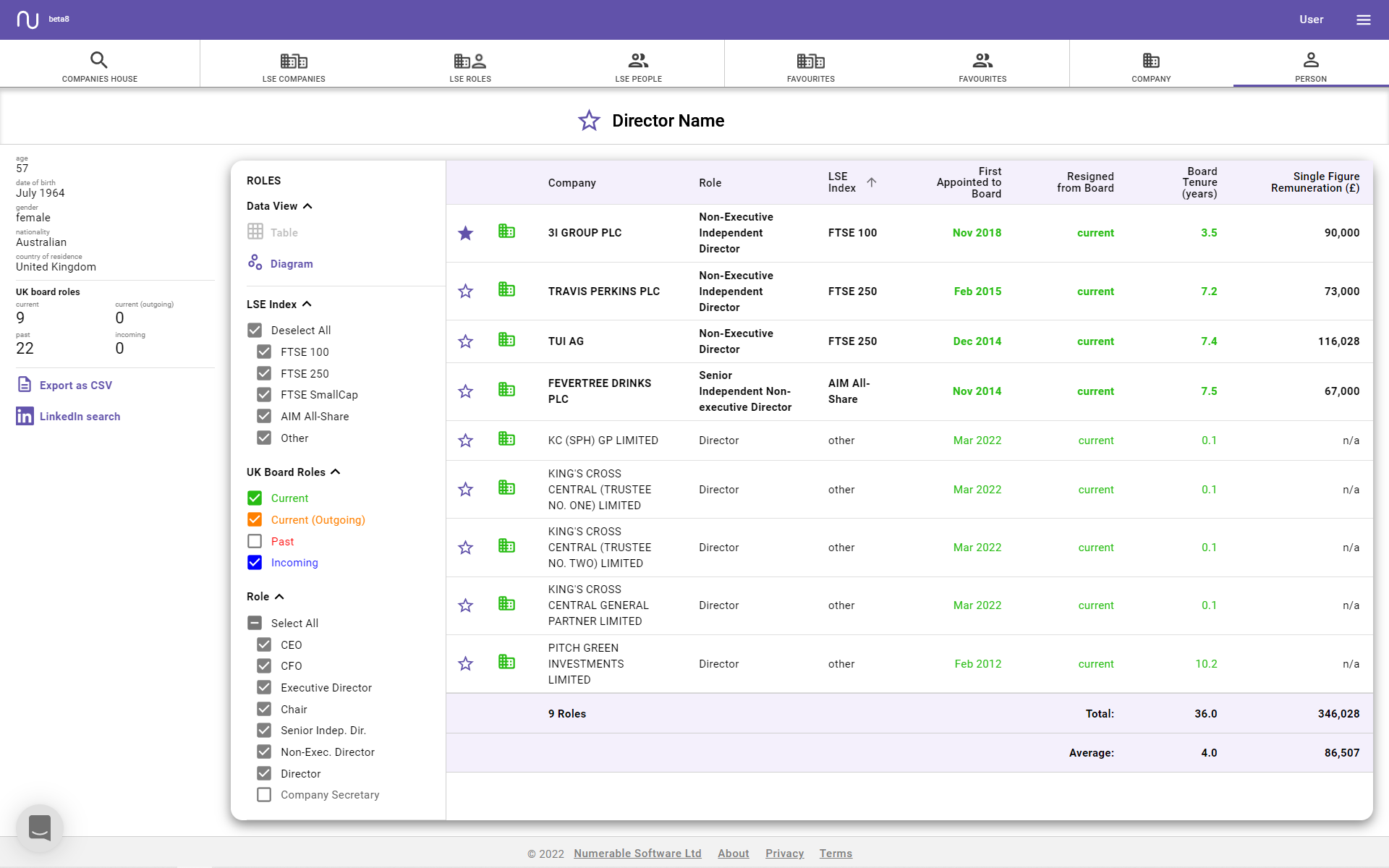Sort by LSE Index arrow

pyautogui.click(x=872, y=182)
